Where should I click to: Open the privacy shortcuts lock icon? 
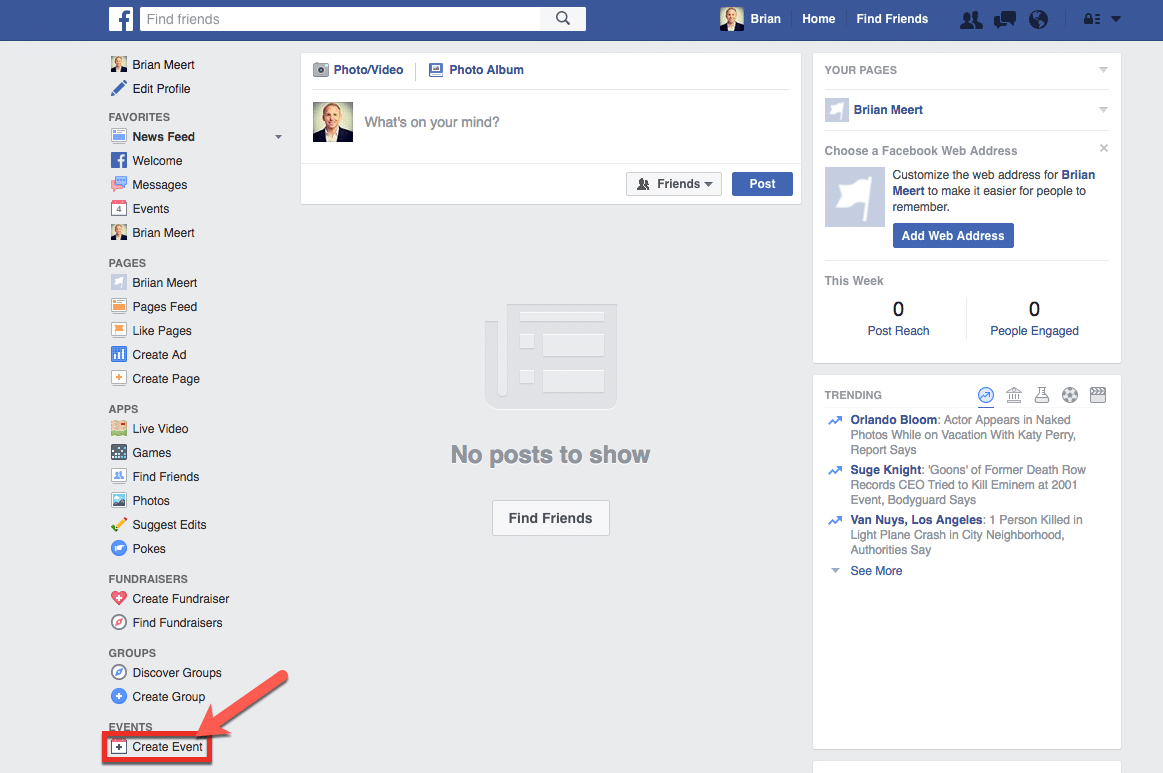click(1092, 19)
